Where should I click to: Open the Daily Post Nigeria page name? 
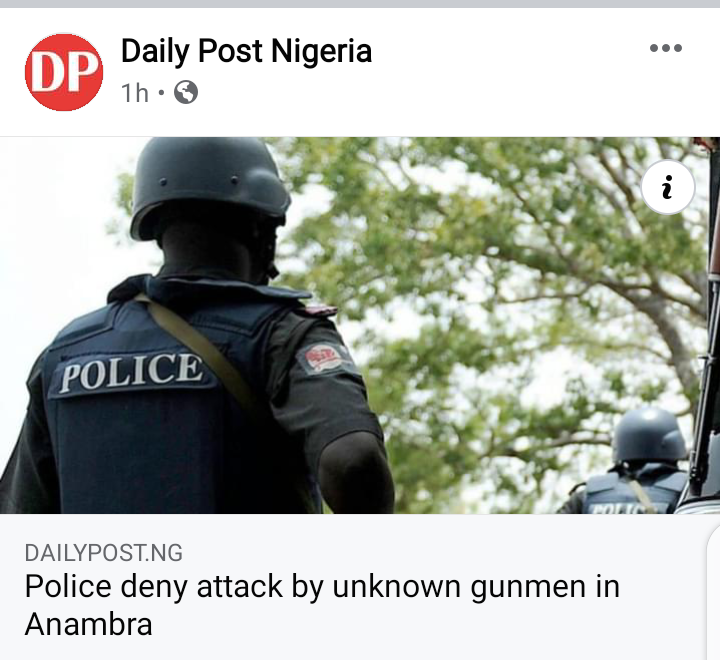[246, 51]
